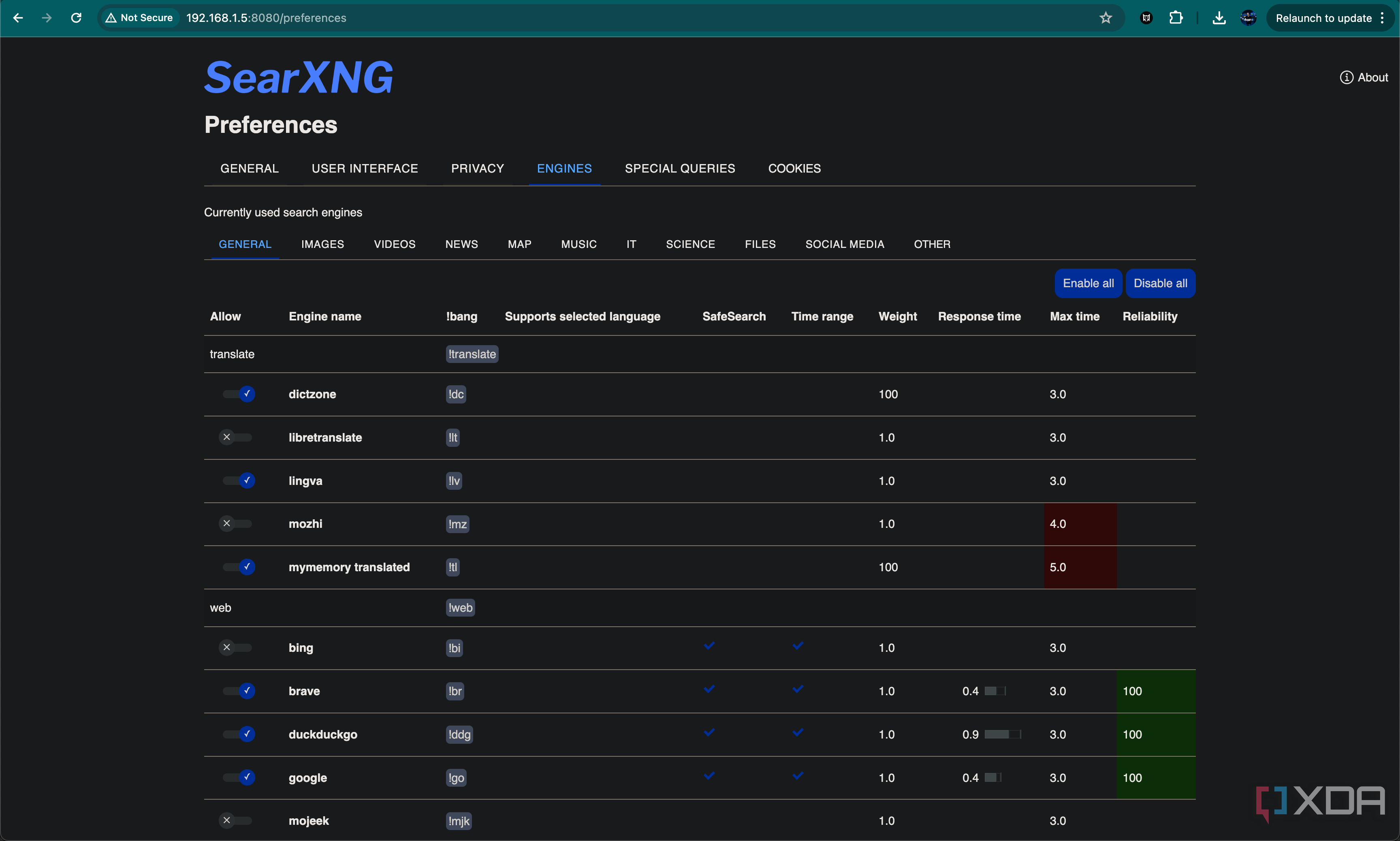Click the browser forward arrow

(x=47, y=18)
